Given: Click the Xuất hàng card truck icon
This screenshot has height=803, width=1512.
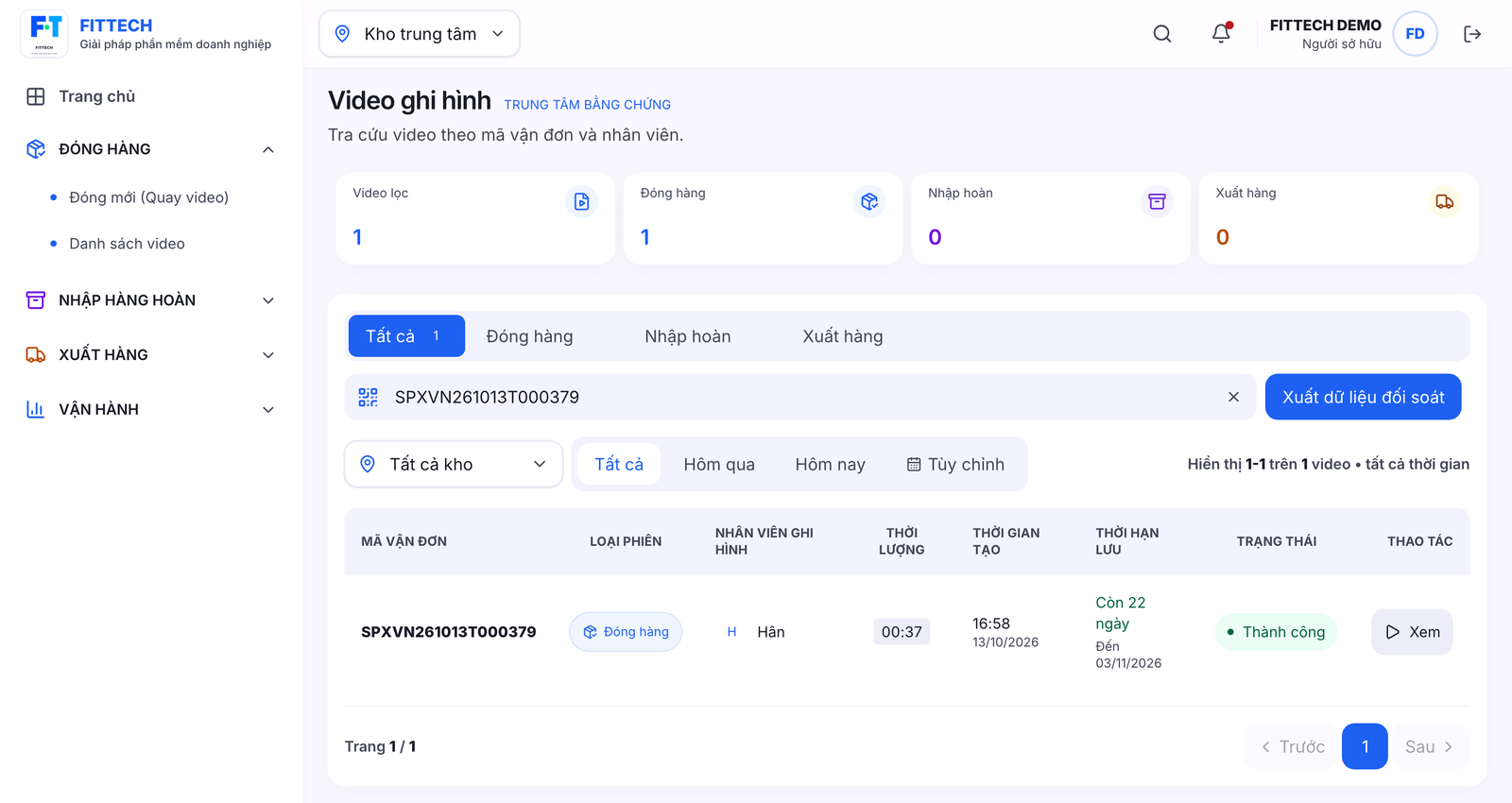Looking at the screenshot, I should (1444, 201).
